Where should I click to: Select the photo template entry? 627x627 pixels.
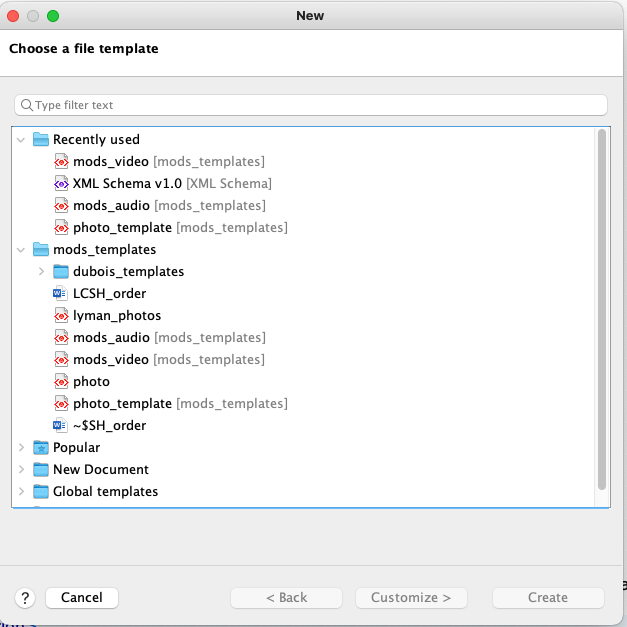(91, 382)
